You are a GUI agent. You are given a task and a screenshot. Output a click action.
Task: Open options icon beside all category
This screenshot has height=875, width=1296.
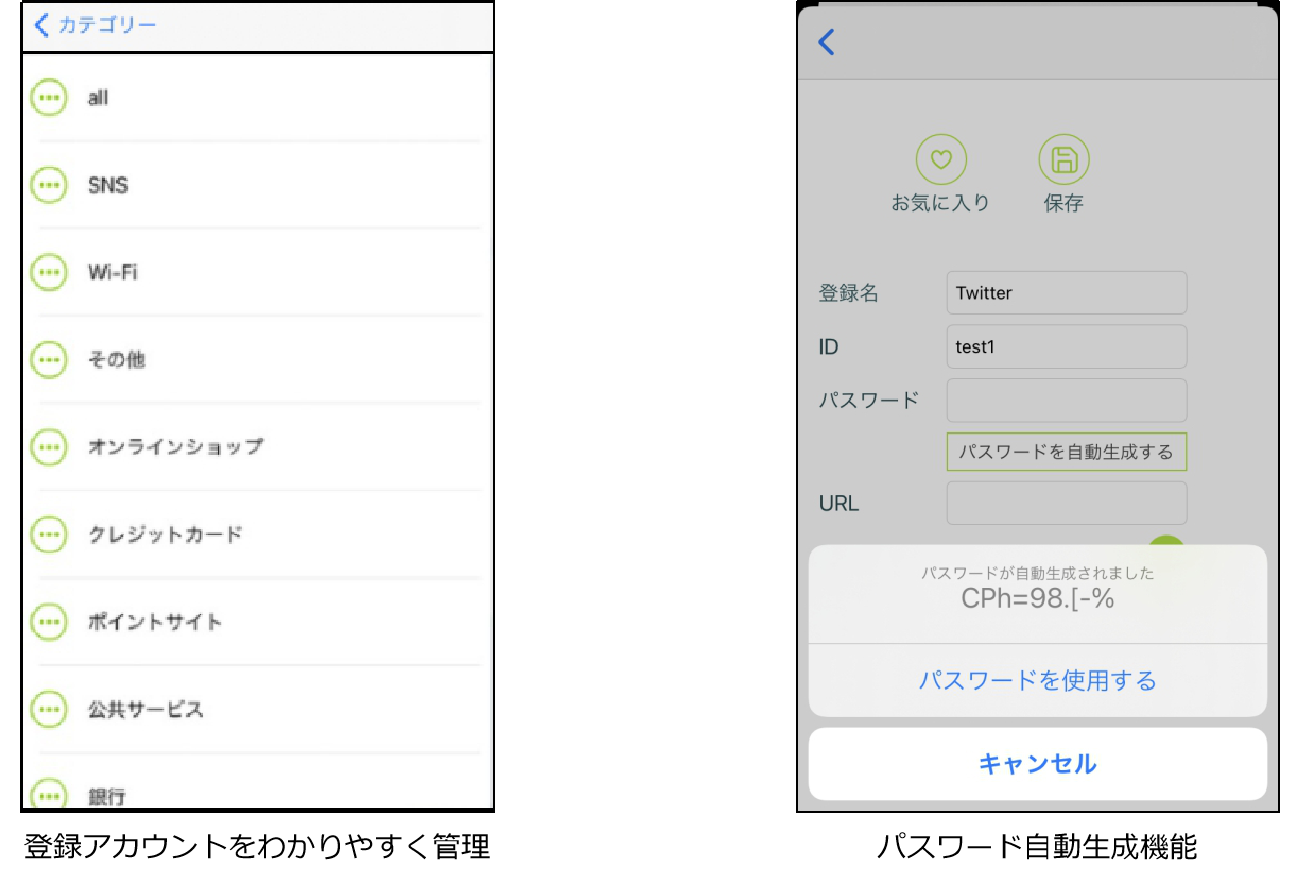48,98
